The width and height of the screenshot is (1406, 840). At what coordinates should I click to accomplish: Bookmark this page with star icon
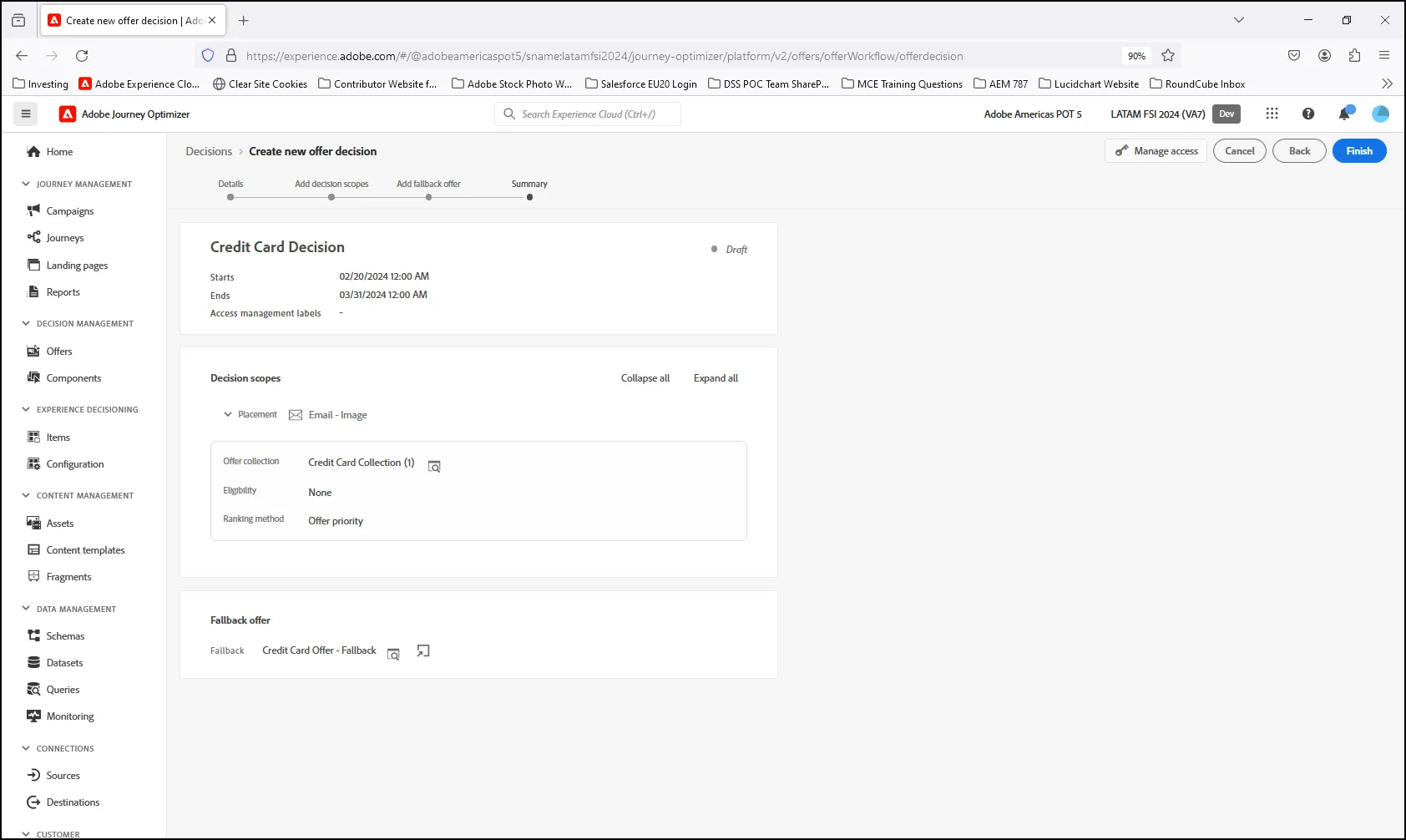(1168, 56)
